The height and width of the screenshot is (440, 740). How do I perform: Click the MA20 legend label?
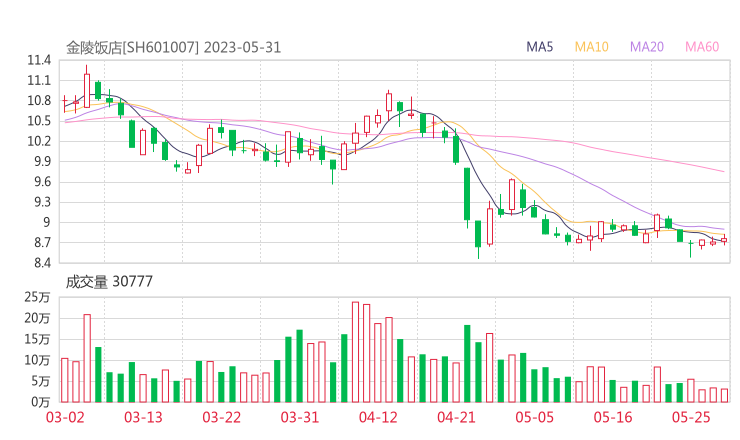point(647,47)
